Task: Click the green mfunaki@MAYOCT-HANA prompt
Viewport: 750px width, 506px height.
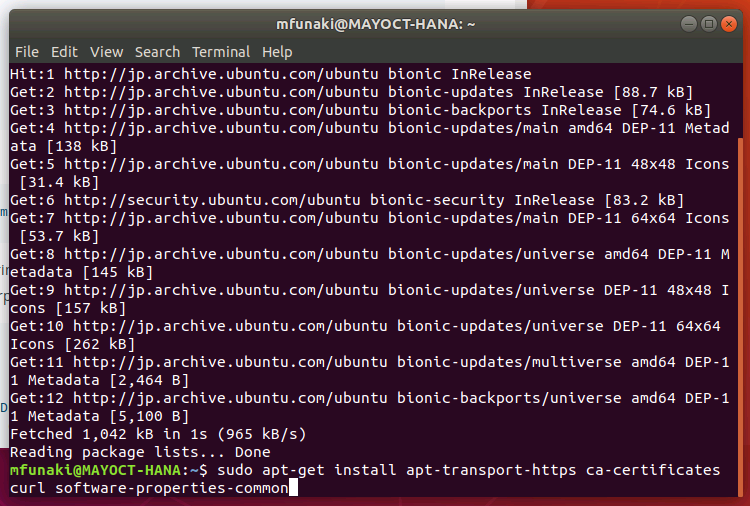Action: click(95, 471)
